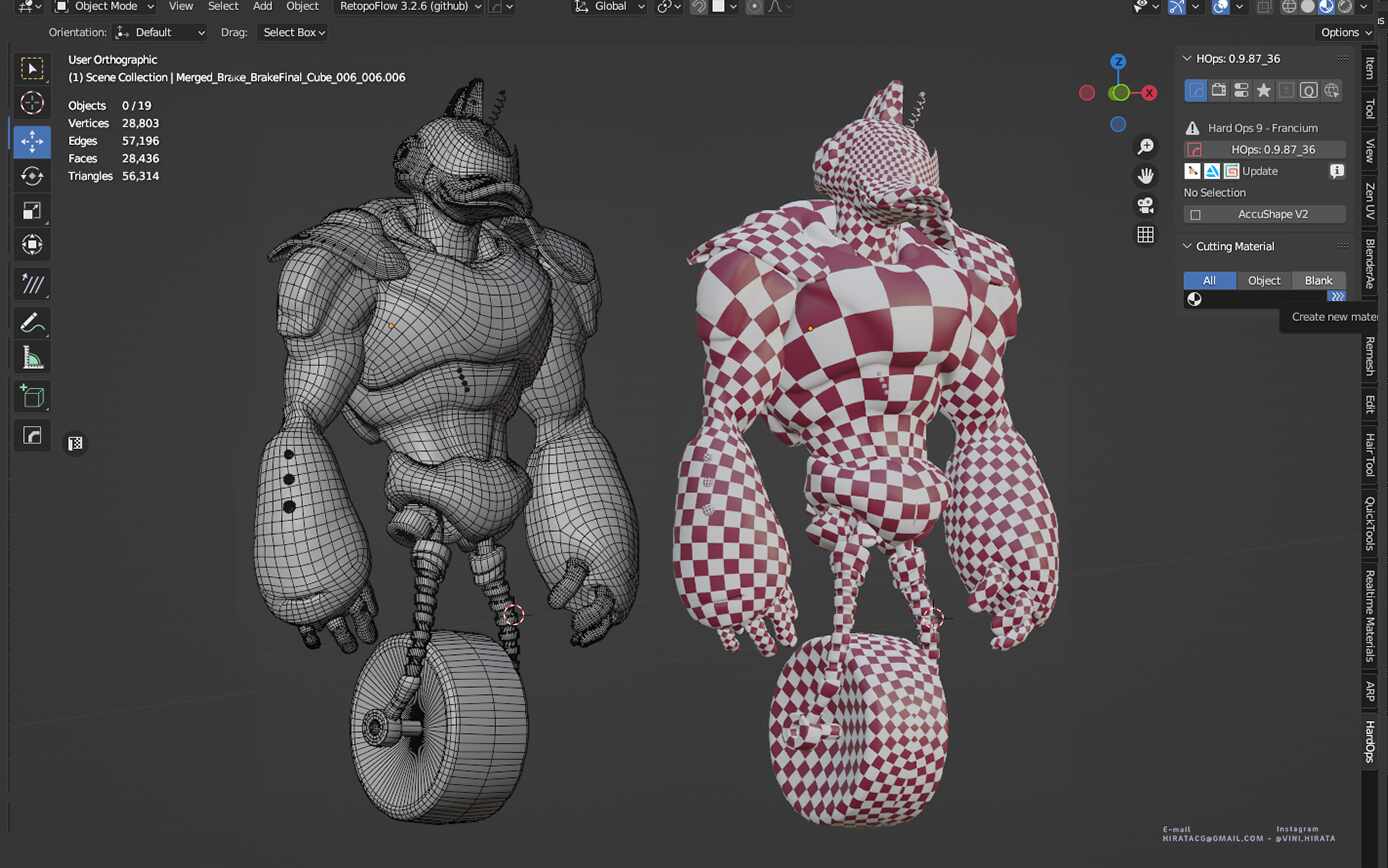Select the Annotate pencil tool
Screen dimensions: 1388x868
[x=32, y=323]
